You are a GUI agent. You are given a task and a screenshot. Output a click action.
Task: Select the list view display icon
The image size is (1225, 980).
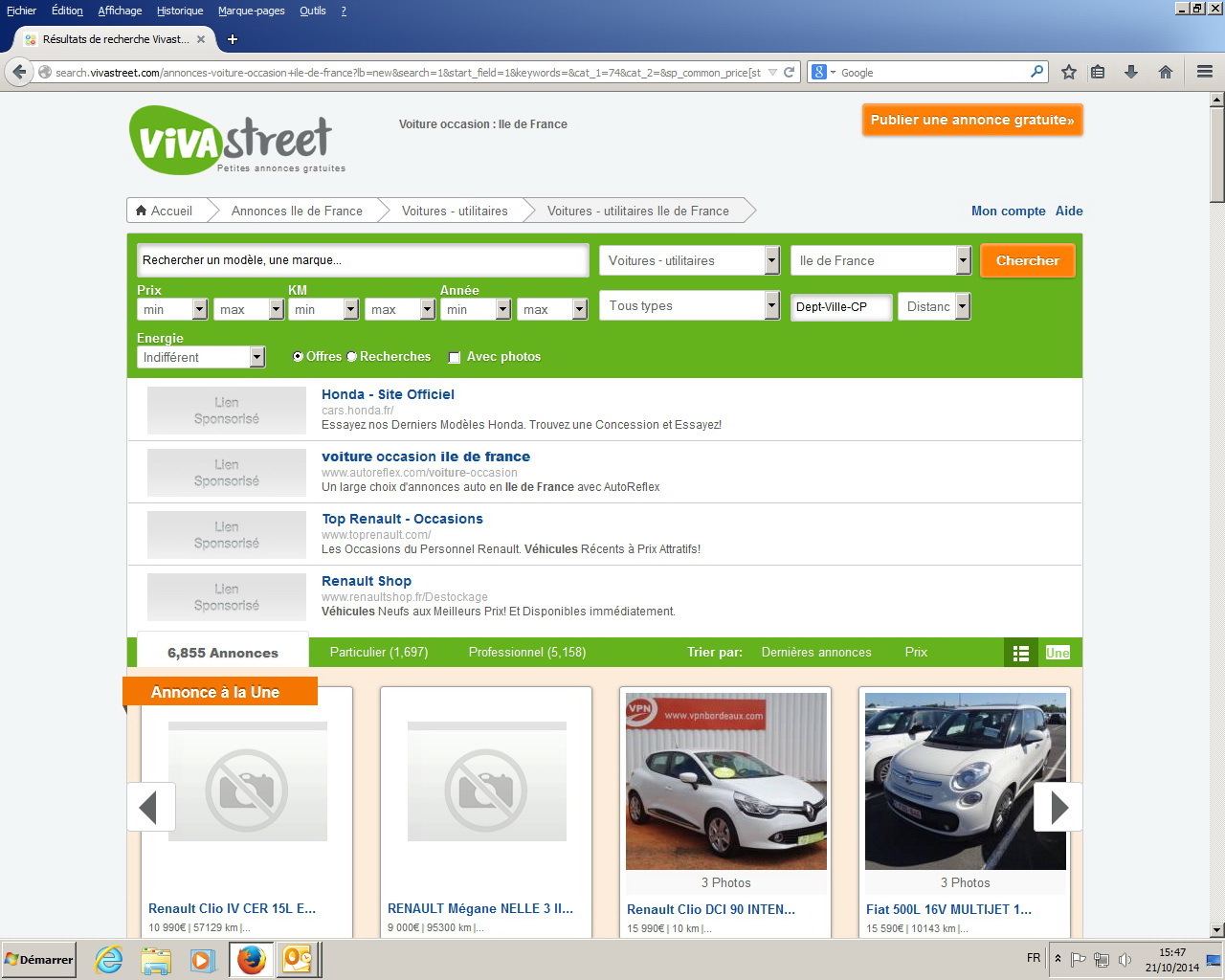point(1020,652)
